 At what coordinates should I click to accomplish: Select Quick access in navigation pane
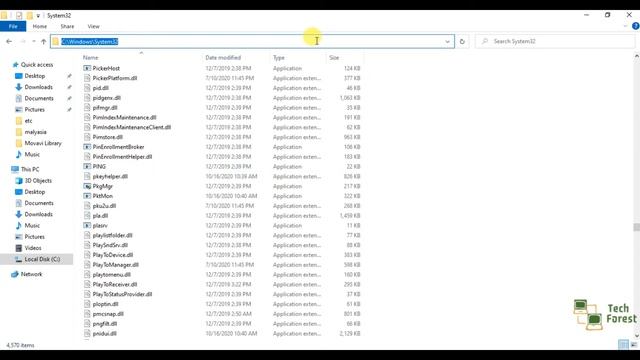(x=37, y=64)
